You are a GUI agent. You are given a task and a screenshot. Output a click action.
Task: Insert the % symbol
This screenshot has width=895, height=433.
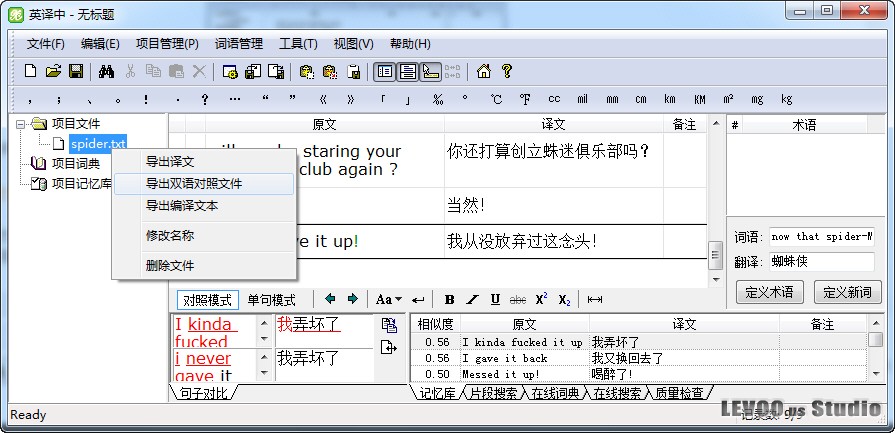tap(438, 99)
